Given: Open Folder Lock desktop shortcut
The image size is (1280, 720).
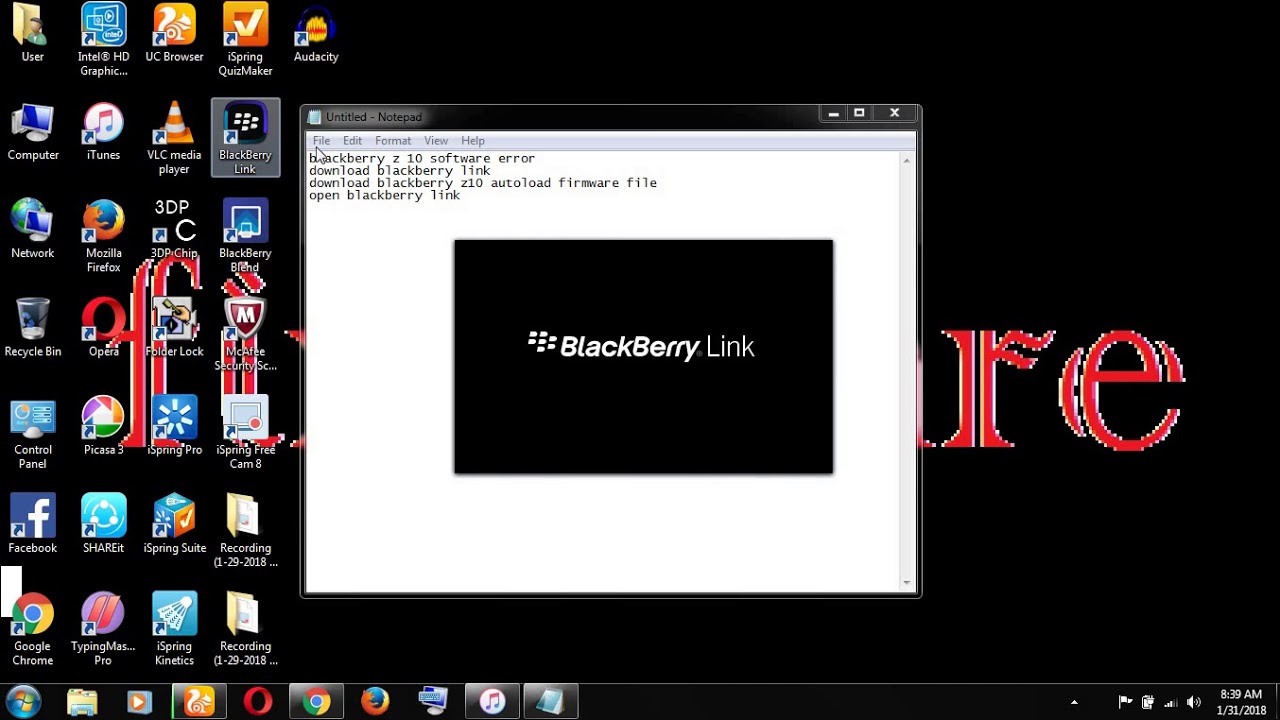Looking at the screenshot, I should 174,328.
